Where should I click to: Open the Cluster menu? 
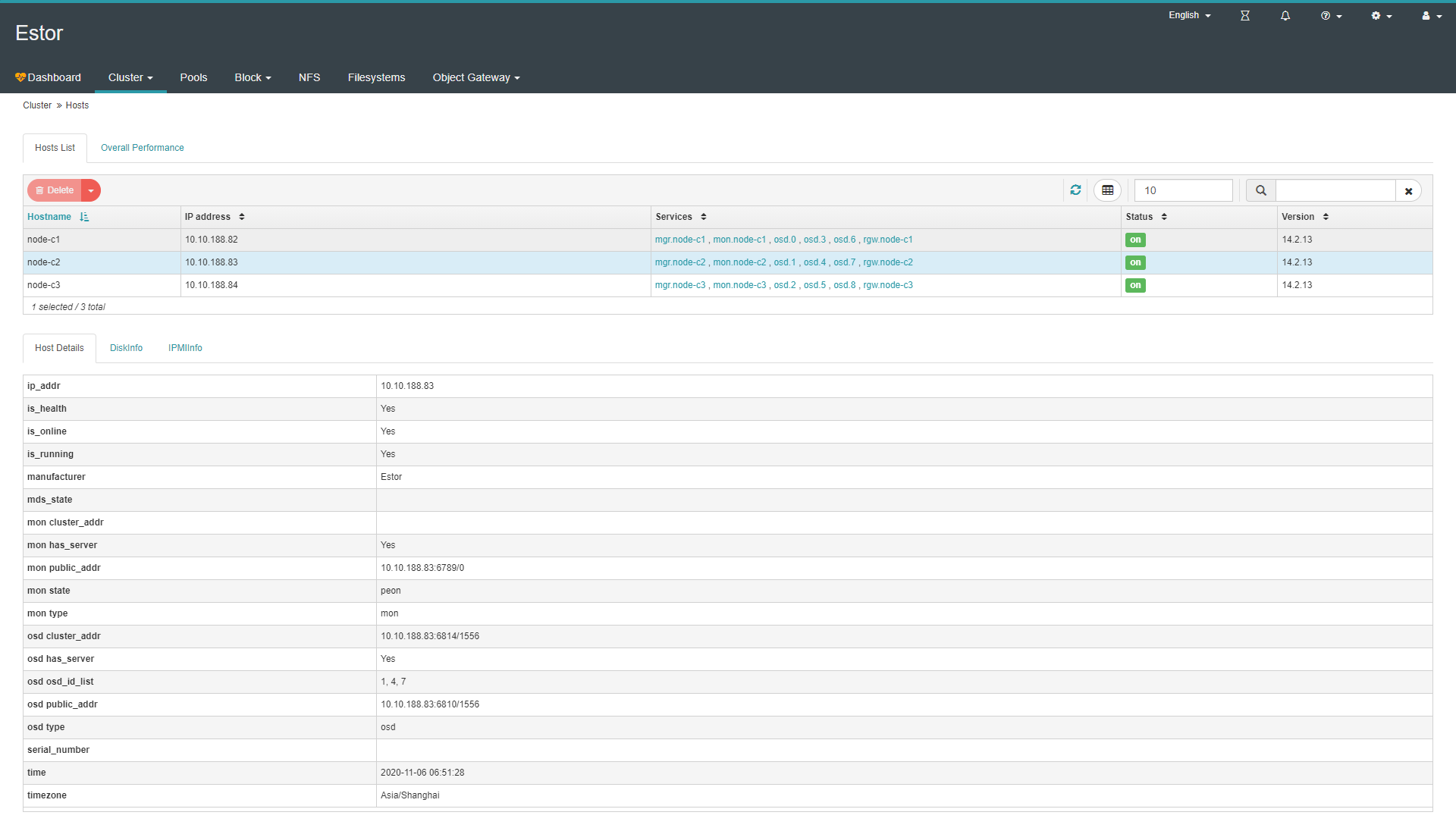point(130,77)
